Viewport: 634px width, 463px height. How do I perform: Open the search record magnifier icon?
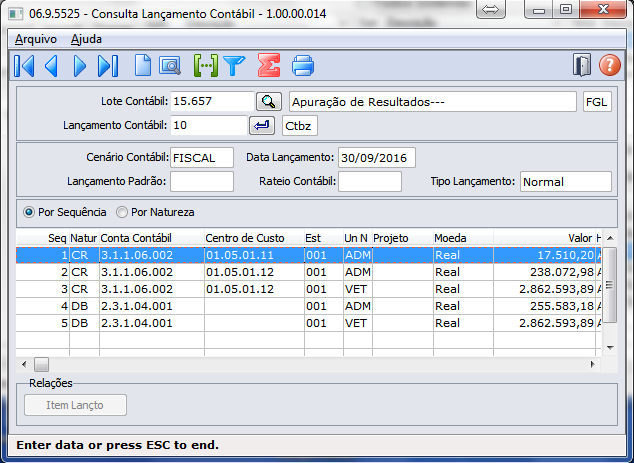coord(170,66)
